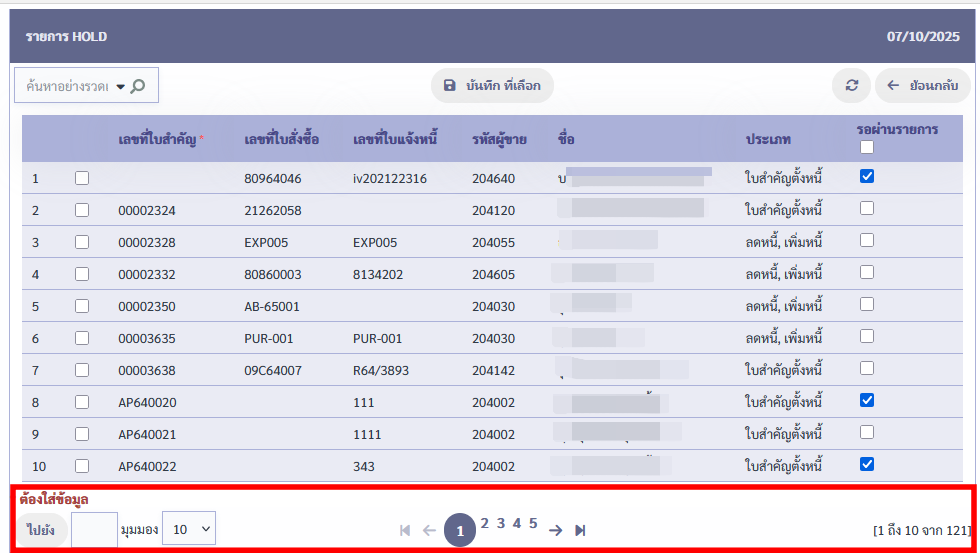Uncheck pending approval for row 8
Screen dimensions: 980x553
pyautogui.click(x=867, y=400)
